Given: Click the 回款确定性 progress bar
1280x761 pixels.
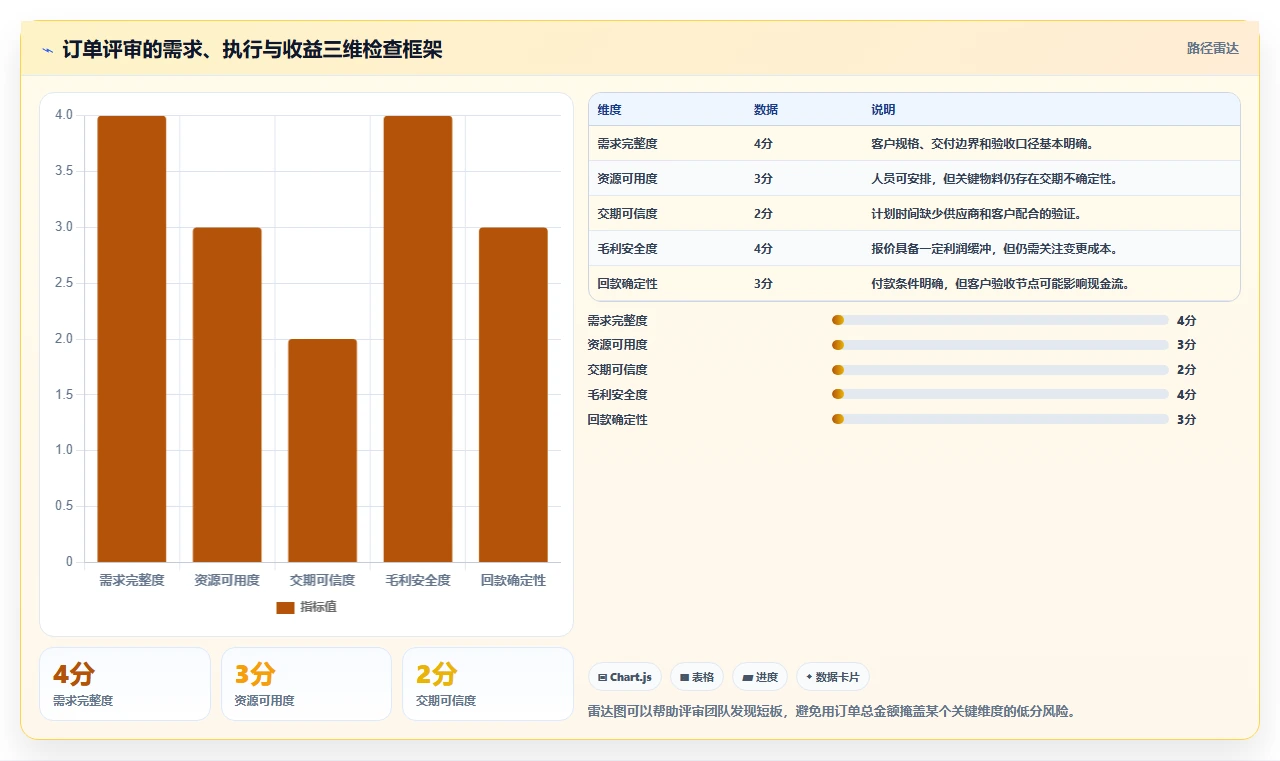Looking at the screenshot, I should 1000,419.
